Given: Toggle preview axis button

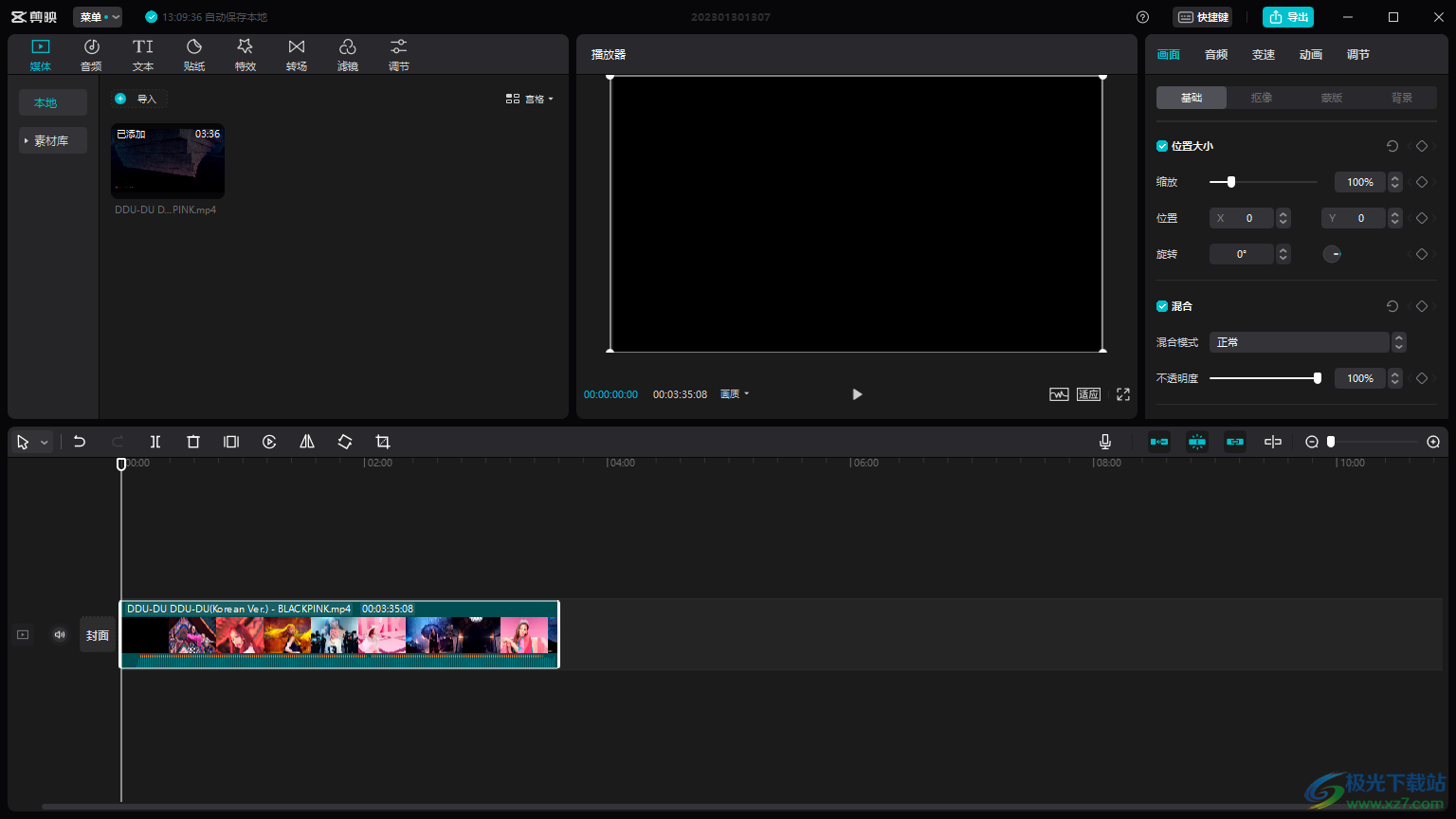Looking at the screenshot, I should 1273,442.
